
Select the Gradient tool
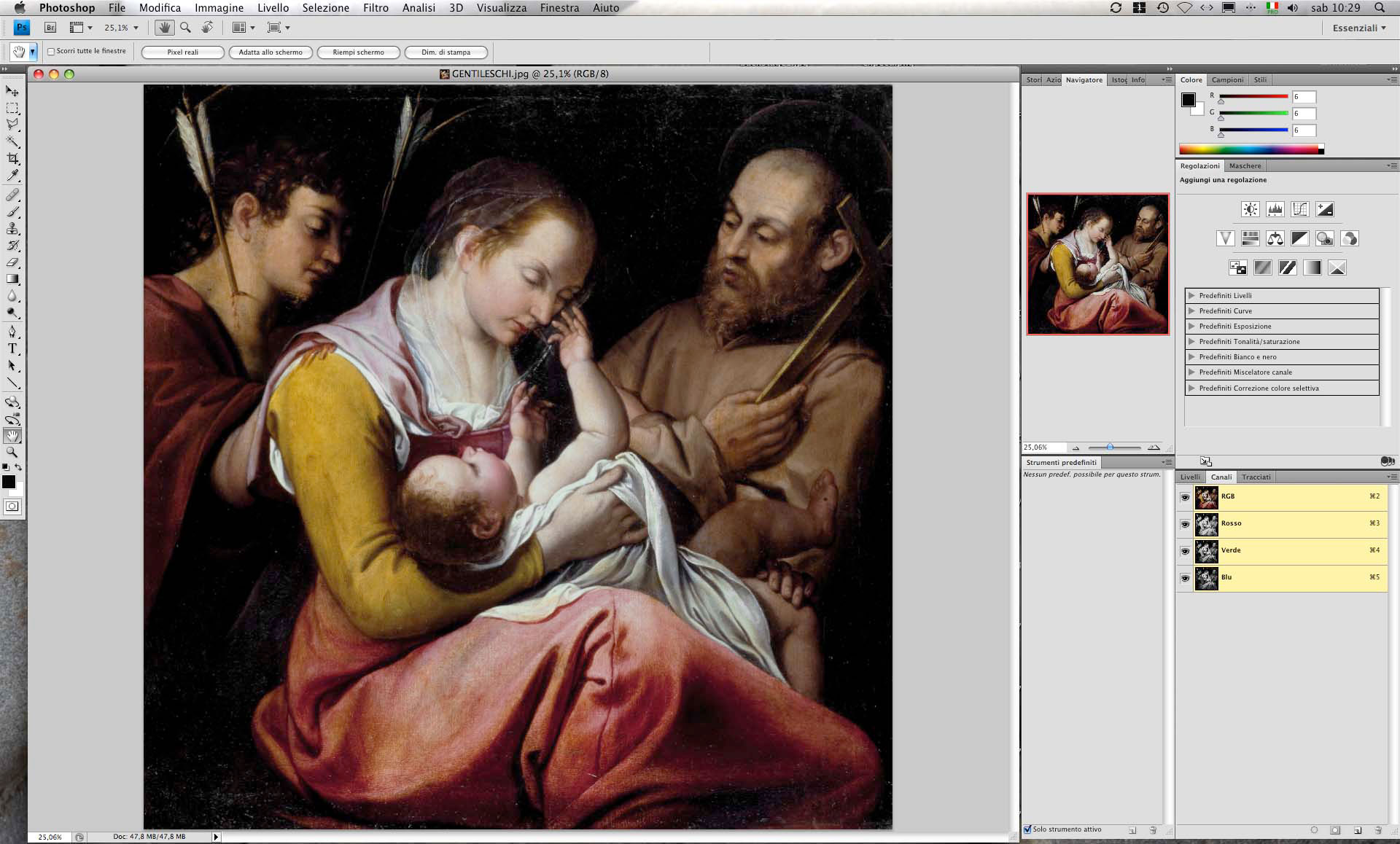click(x=12, y=279)
